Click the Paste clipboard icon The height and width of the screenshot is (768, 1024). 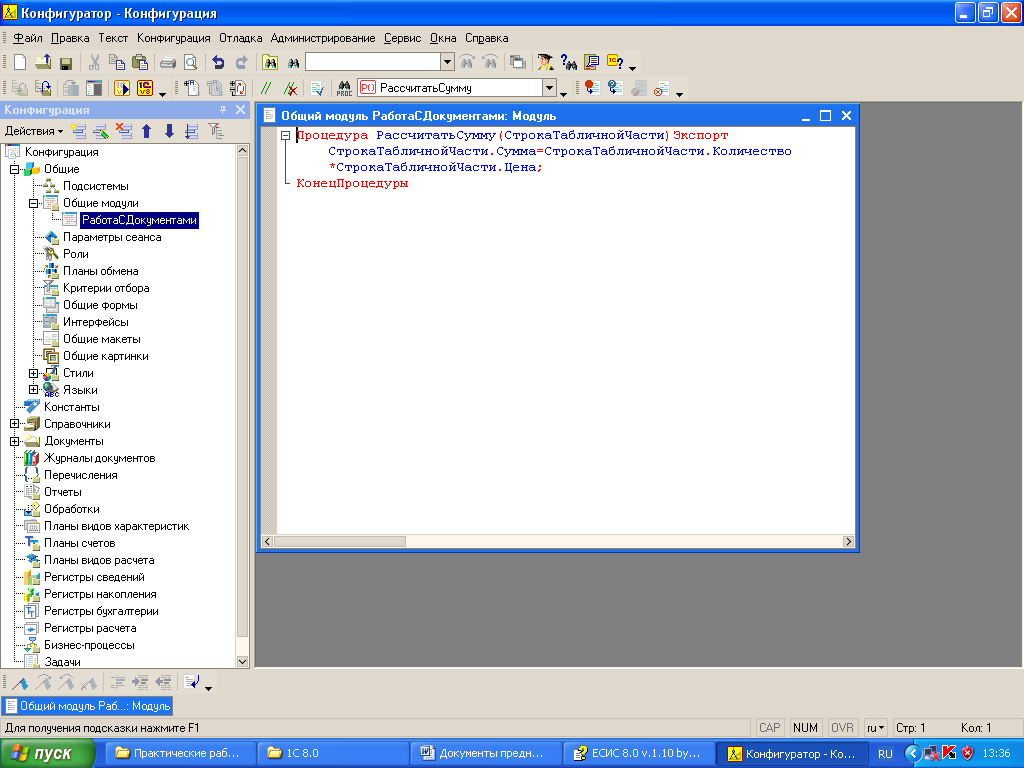[x=140, y=62]
